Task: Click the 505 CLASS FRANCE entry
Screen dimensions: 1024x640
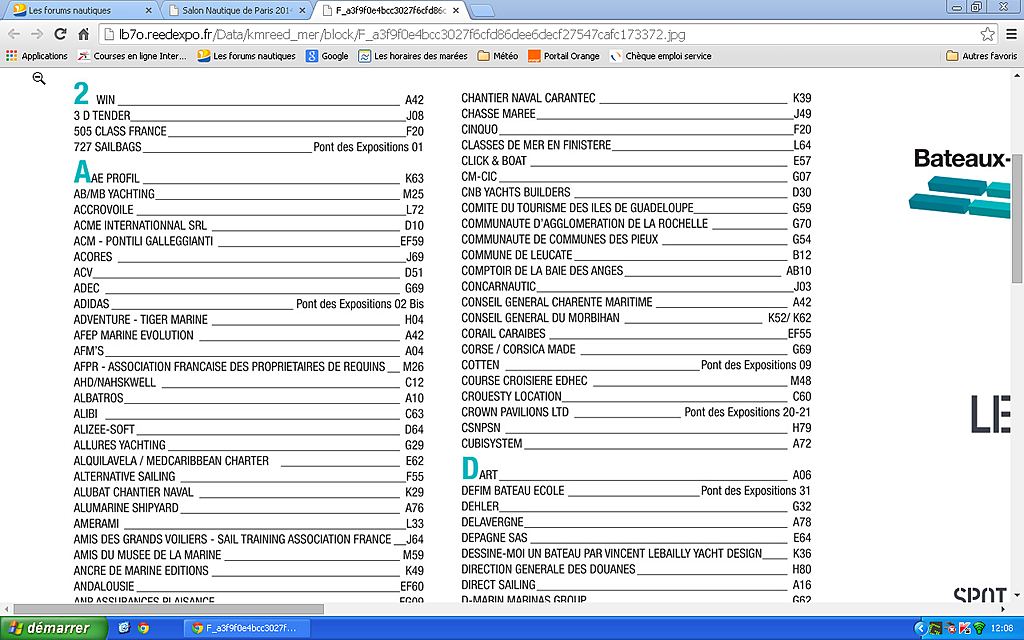Action: tap(248, 131)
